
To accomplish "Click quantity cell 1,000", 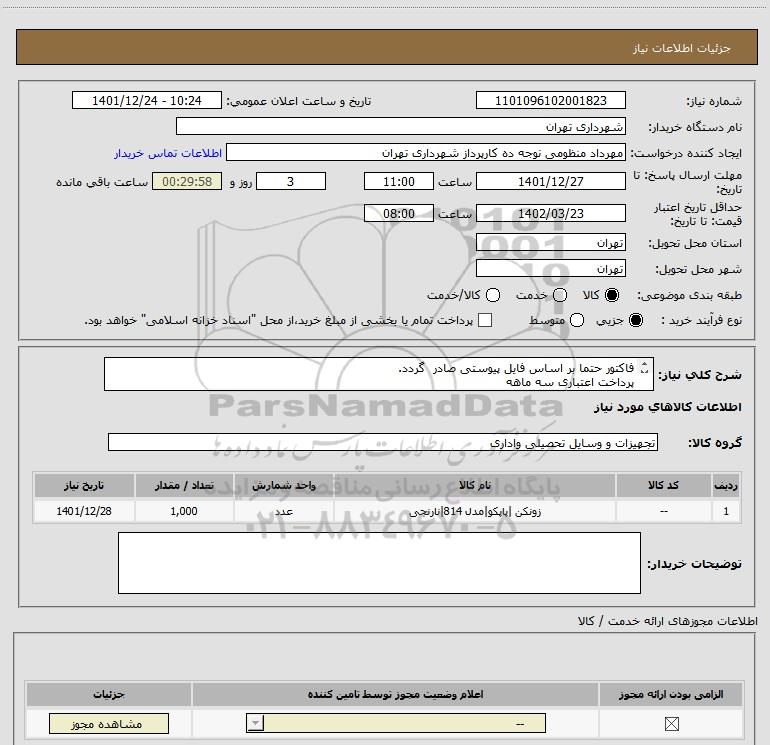I will (184, 511).
